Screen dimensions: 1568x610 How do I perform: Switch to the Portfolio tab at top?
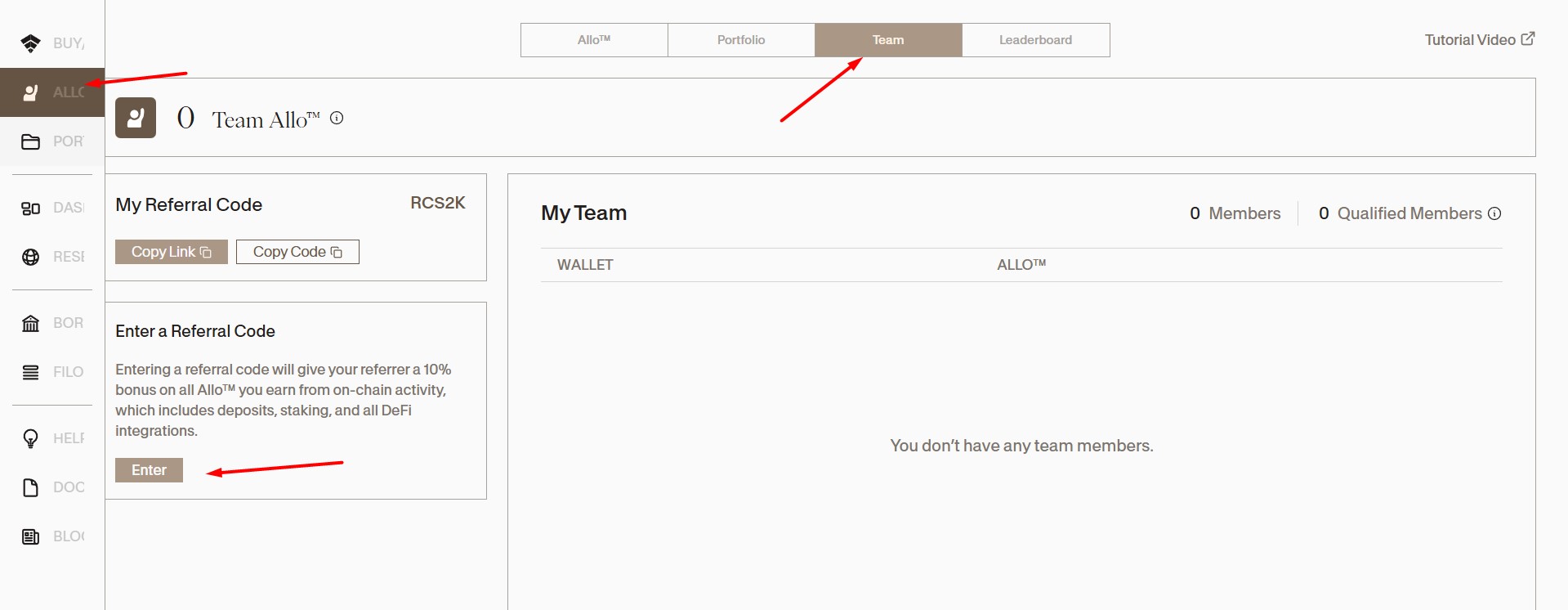741,40
